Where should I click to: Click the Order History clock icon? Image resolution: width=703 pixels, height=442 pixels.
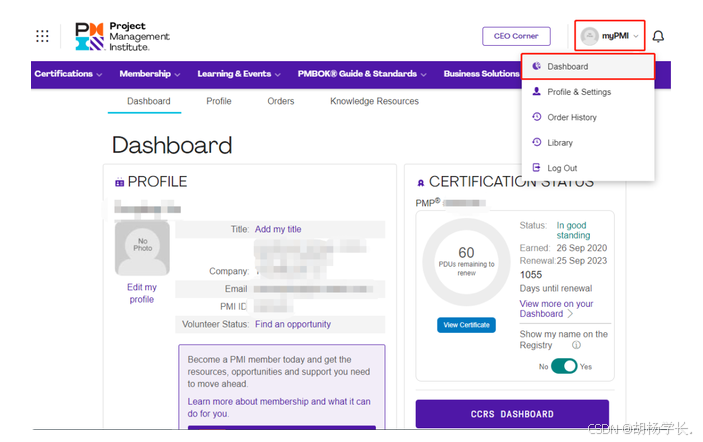[536, 117]
